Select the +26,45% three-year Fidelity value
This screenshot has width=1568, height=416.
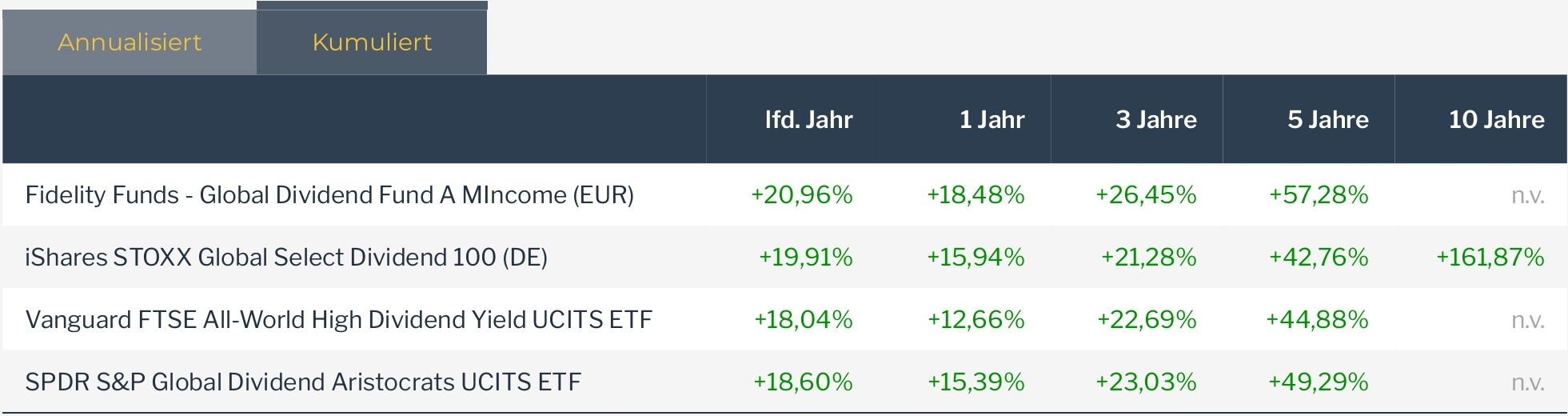coord(1146,195)
